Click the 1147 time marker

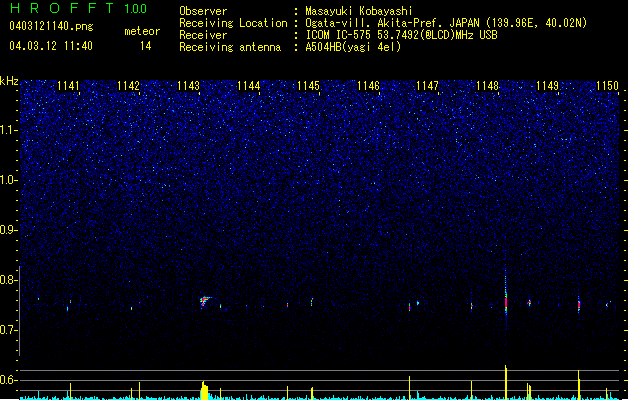click(x=428, y=85)
